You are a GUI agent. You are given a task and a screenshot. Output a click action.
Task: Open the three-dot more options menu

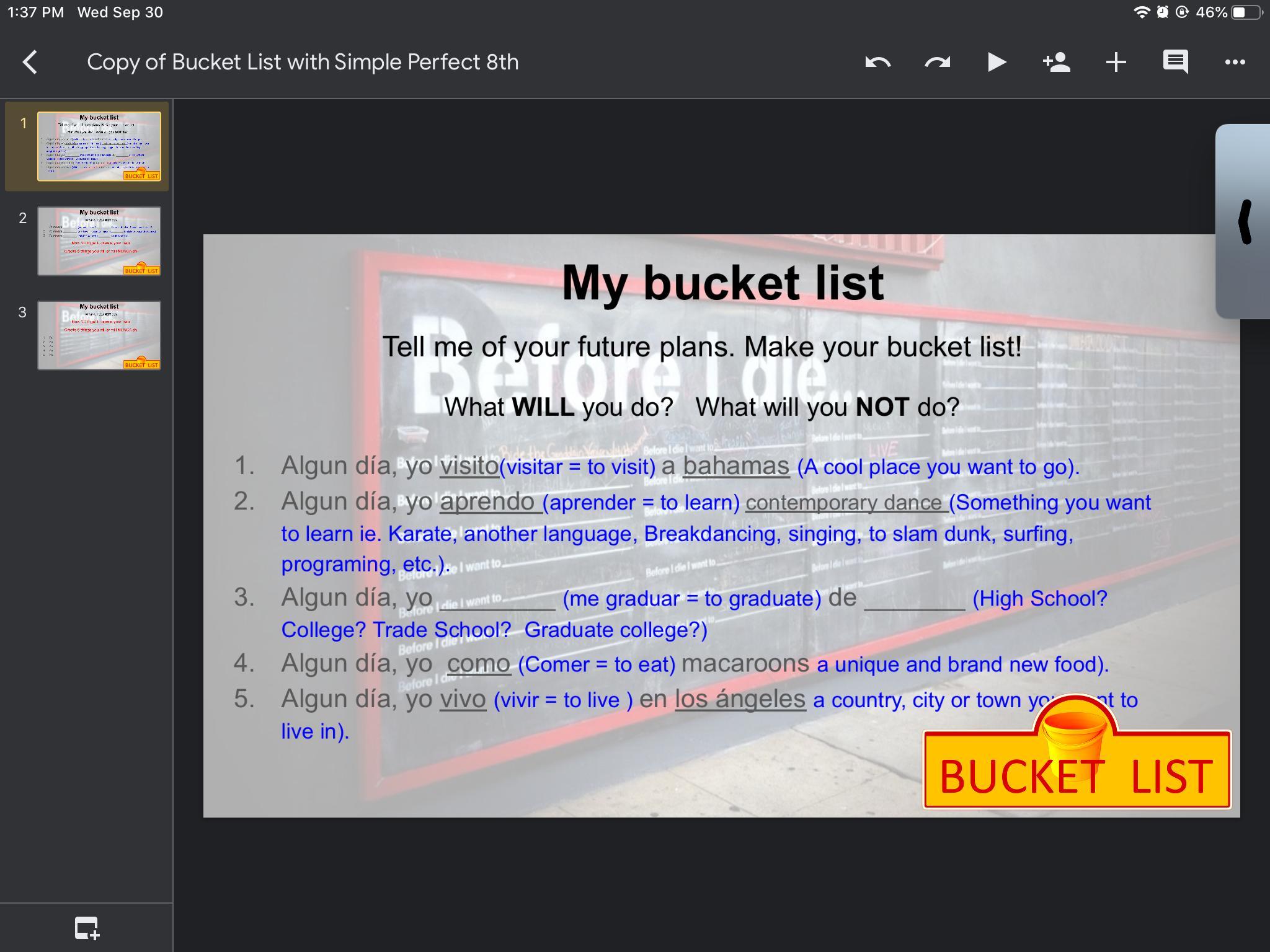coord(1235,62)
